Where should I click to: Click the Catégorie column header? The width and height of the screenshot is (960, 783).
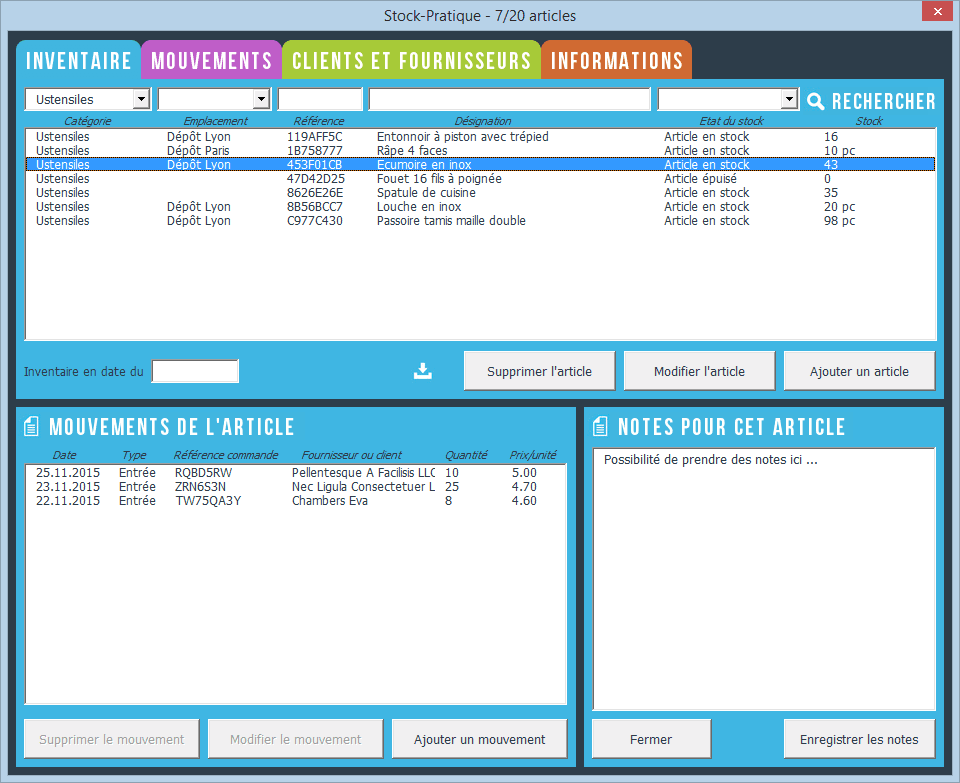88,121
